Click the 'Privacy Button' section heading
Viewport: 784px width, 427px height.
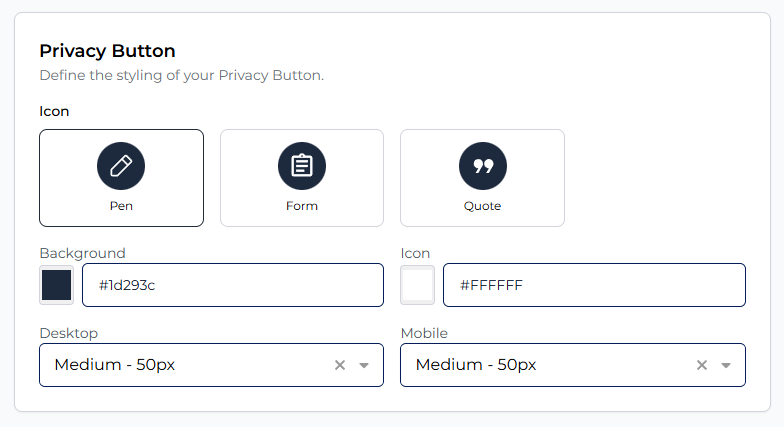[107, 51]
